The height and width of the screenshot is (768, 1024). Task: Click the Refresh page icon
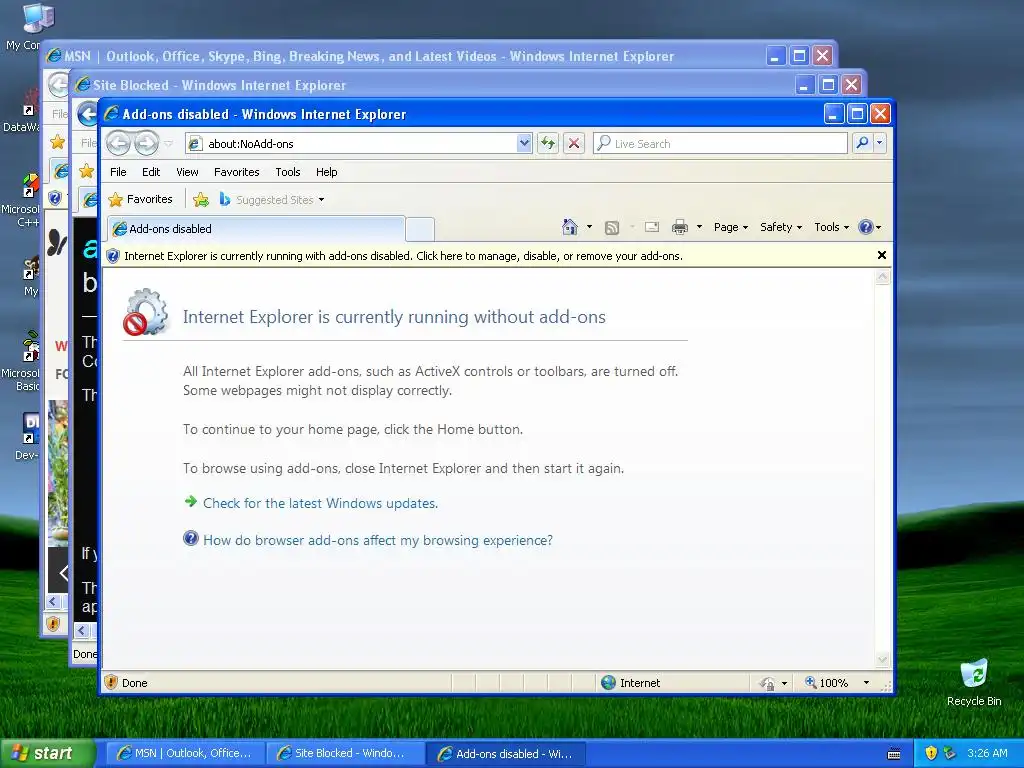[x=548, y=143]
